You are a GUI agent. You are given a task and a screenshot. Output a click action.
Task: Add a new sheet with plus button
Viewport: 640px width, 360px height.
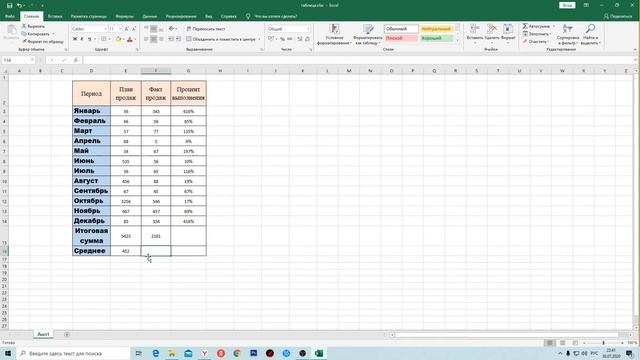[x=67, y=335]
